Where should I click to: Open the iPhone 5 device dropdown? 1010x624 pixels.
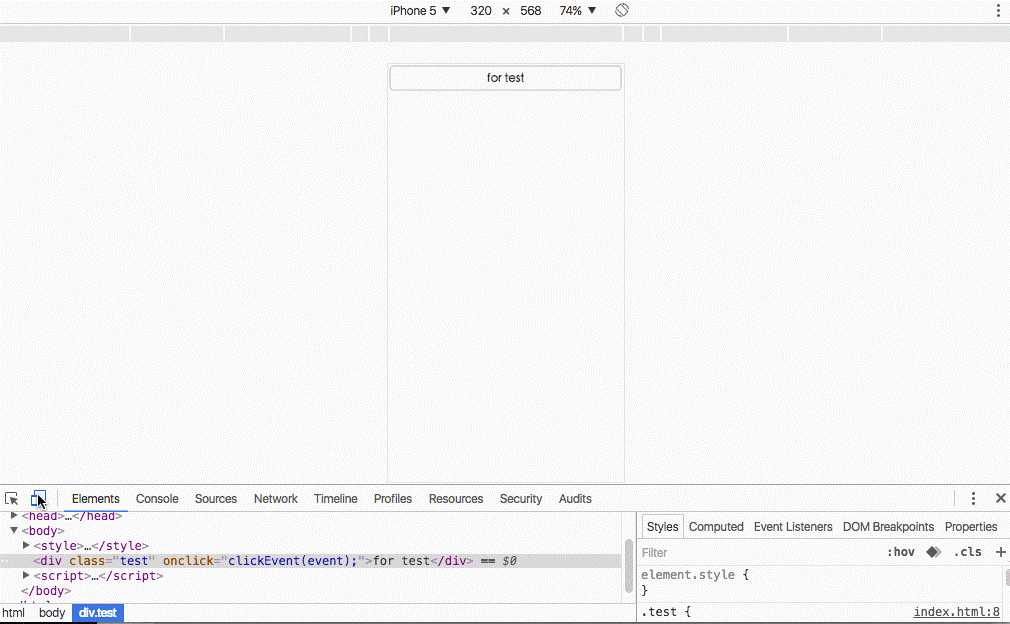click(419, 10)
